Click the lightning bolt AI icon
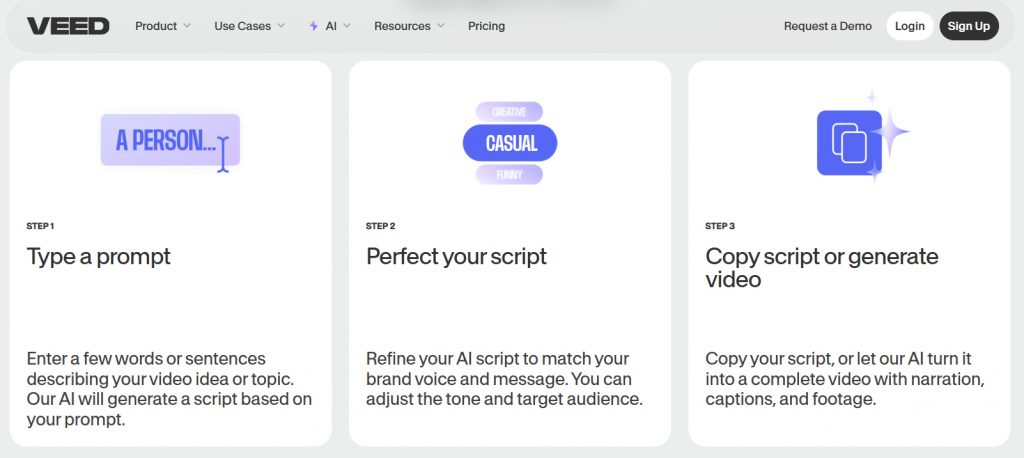 (x=313, y=26)
